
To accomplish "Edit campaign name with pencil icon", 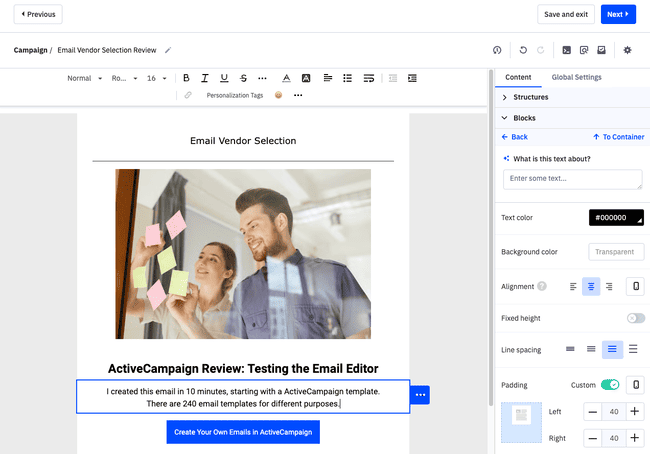I will (168, 50).
